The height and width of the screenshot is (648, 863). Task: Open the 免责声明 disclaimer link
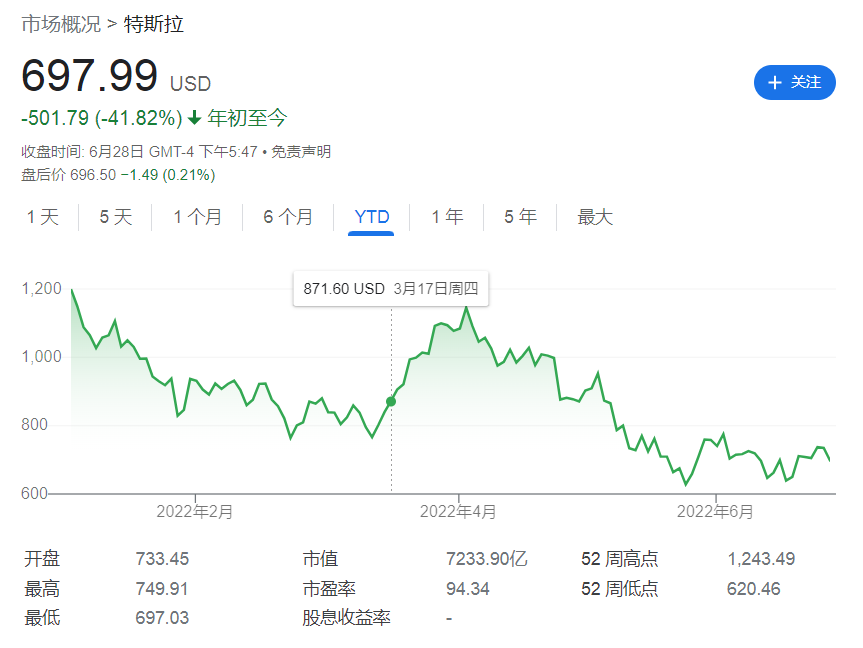coord(301,151)
